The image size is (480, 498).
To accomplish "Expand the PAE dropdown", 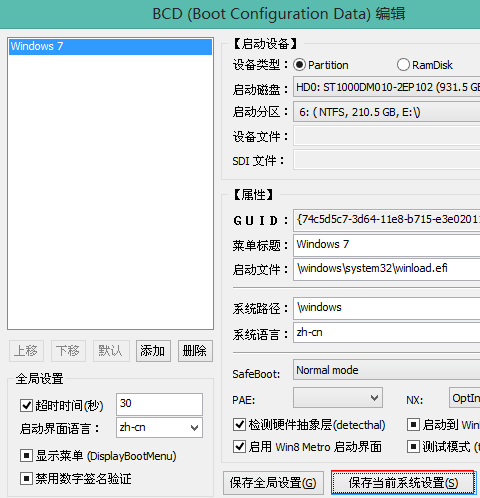I will coord(338,398).
